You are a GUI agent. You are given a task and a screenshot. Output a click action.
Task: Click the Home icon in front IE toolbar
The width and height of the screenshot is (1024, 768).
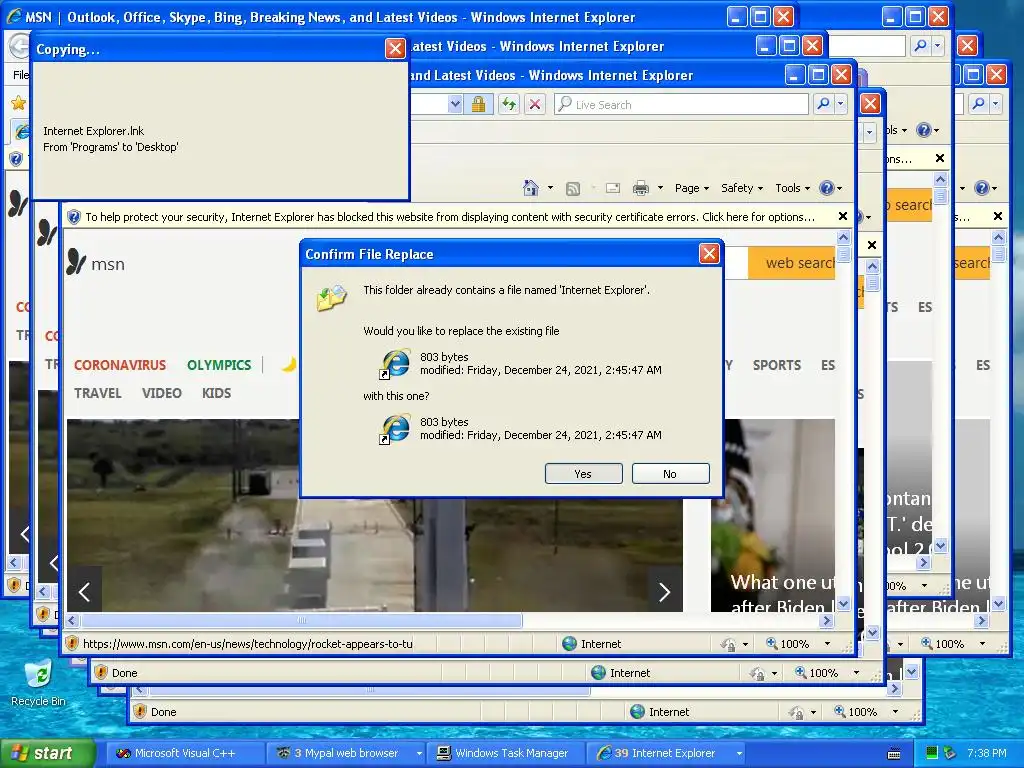pyautogui.click(x=530, y=188)
